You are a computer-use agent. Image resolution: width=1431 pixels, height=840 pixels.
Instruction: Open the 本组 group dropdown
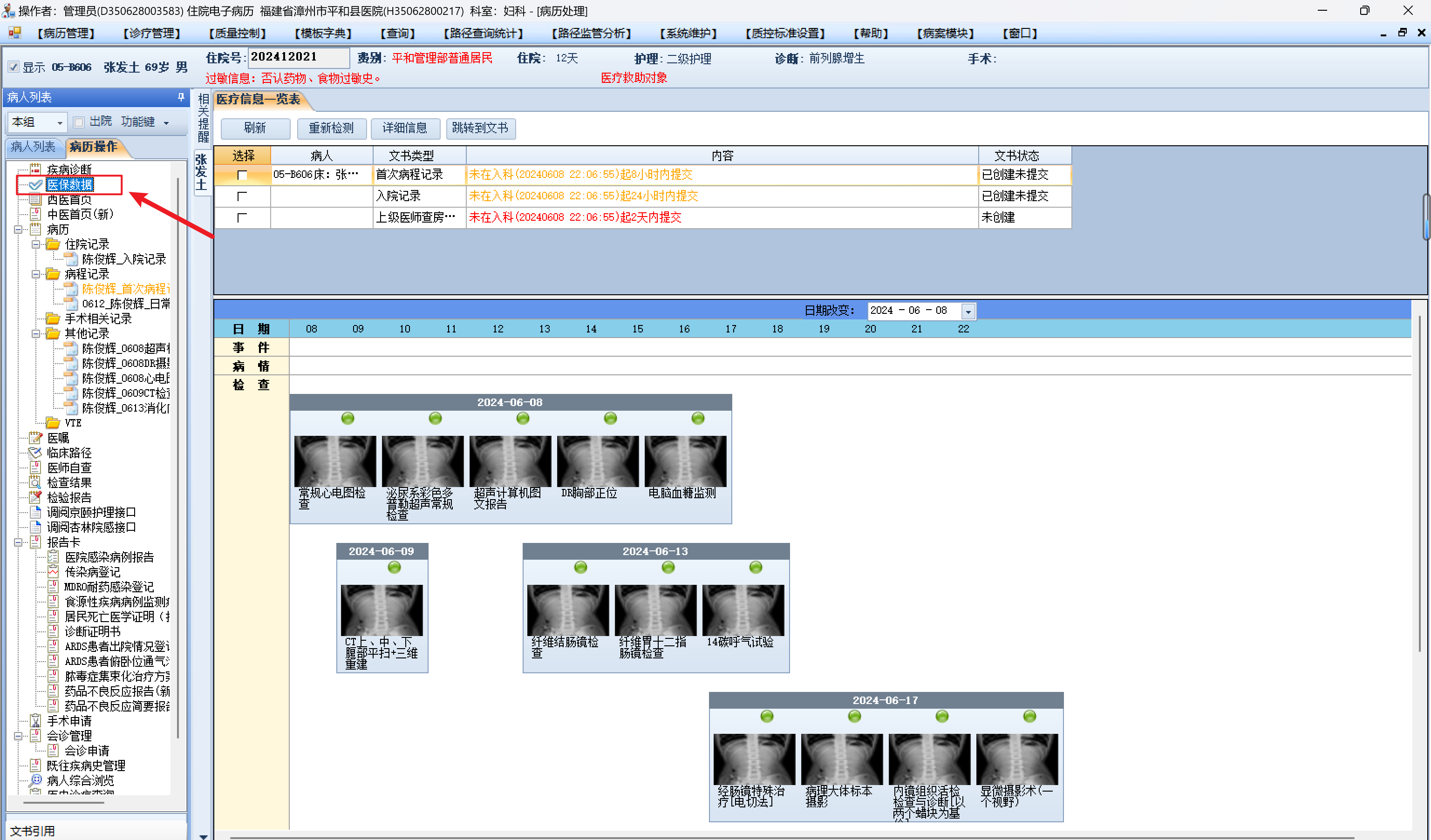point(59,122)
